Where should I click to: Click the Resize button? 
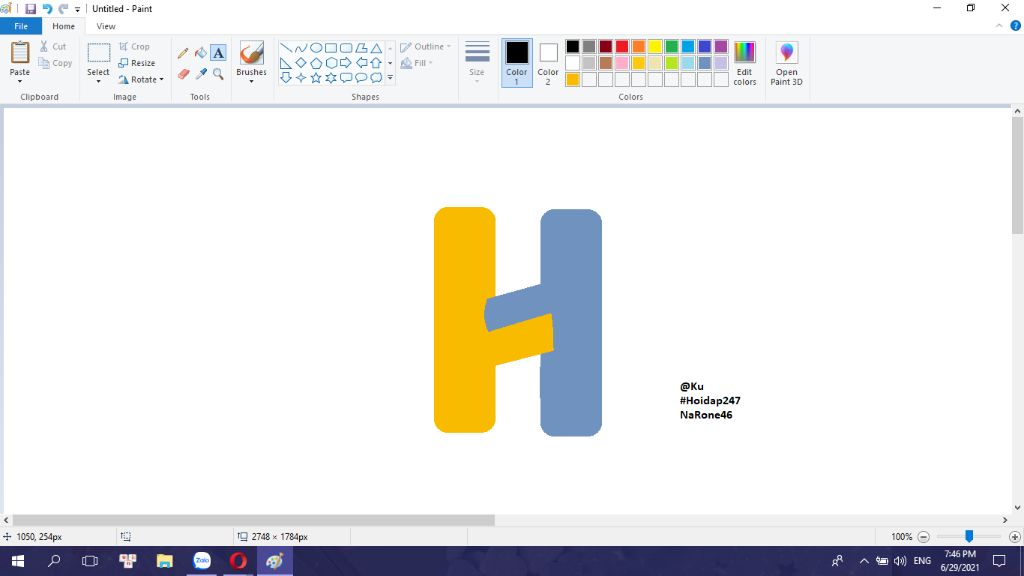pyautogui.click(x=137, y=63)
